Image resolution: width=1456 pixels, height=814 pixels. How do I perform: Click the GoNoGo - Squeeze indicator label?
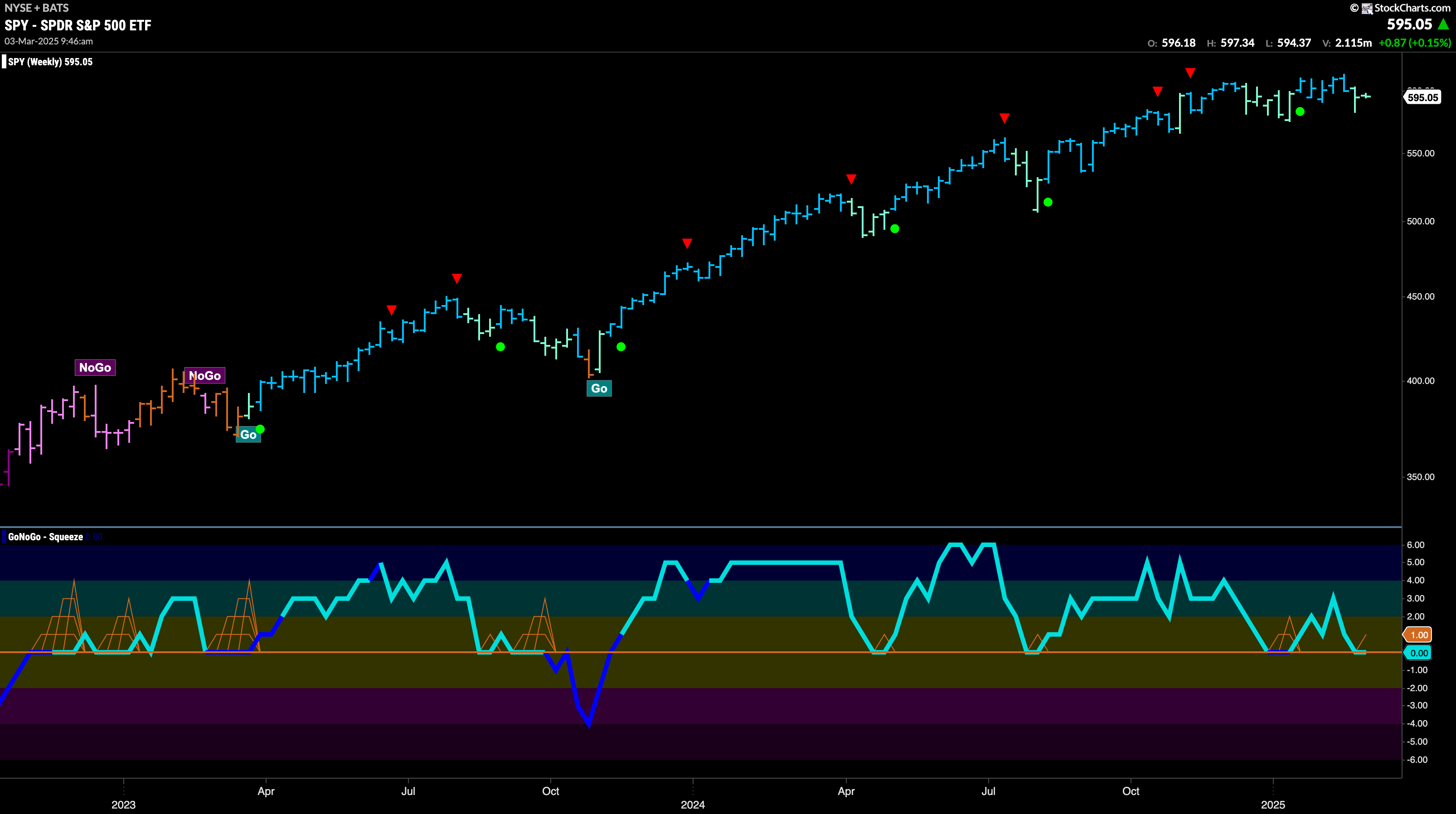click(45, 537)
